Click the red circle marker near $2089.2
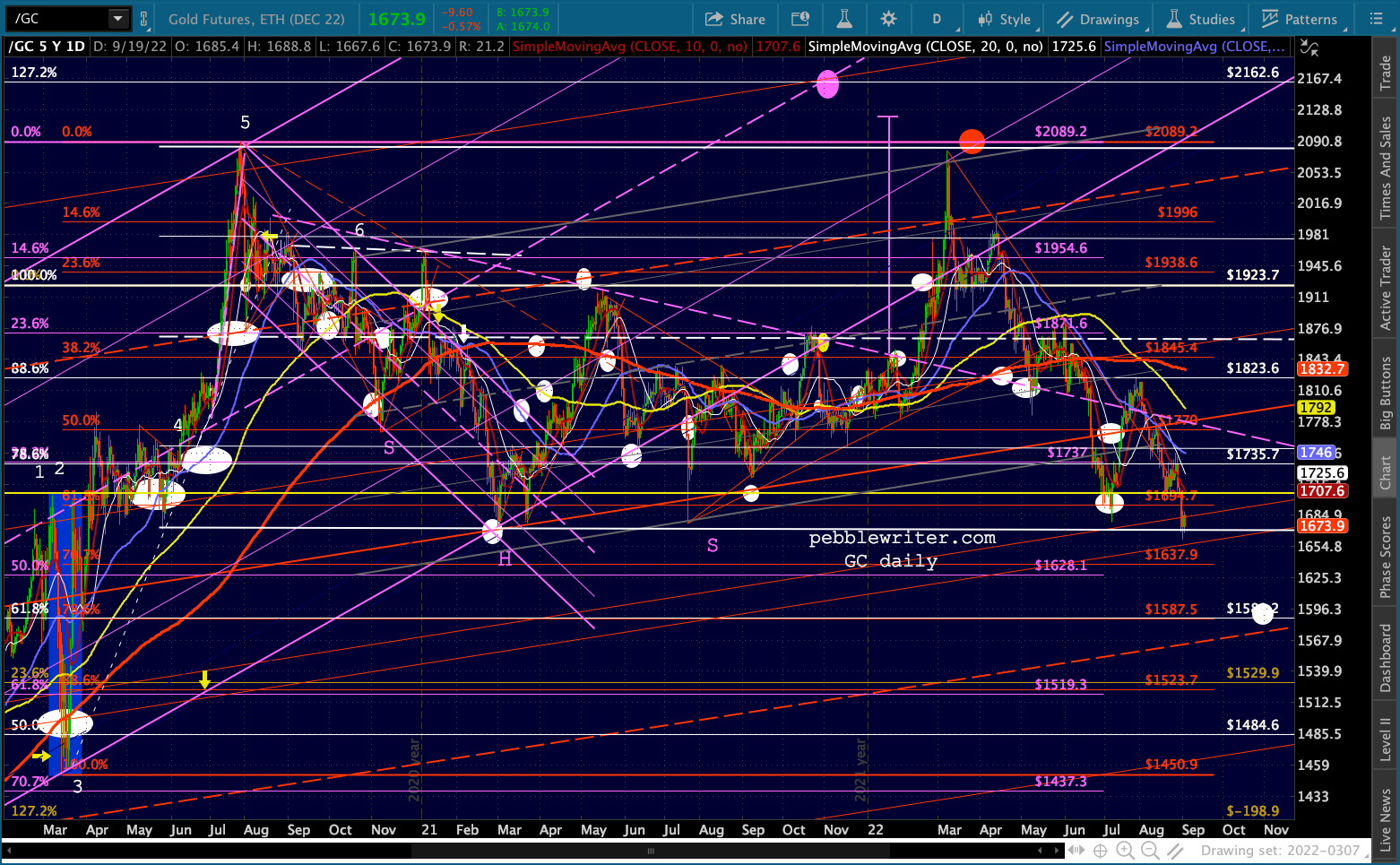The width and height of the screenshot is (1400, 865). (972, 141)
